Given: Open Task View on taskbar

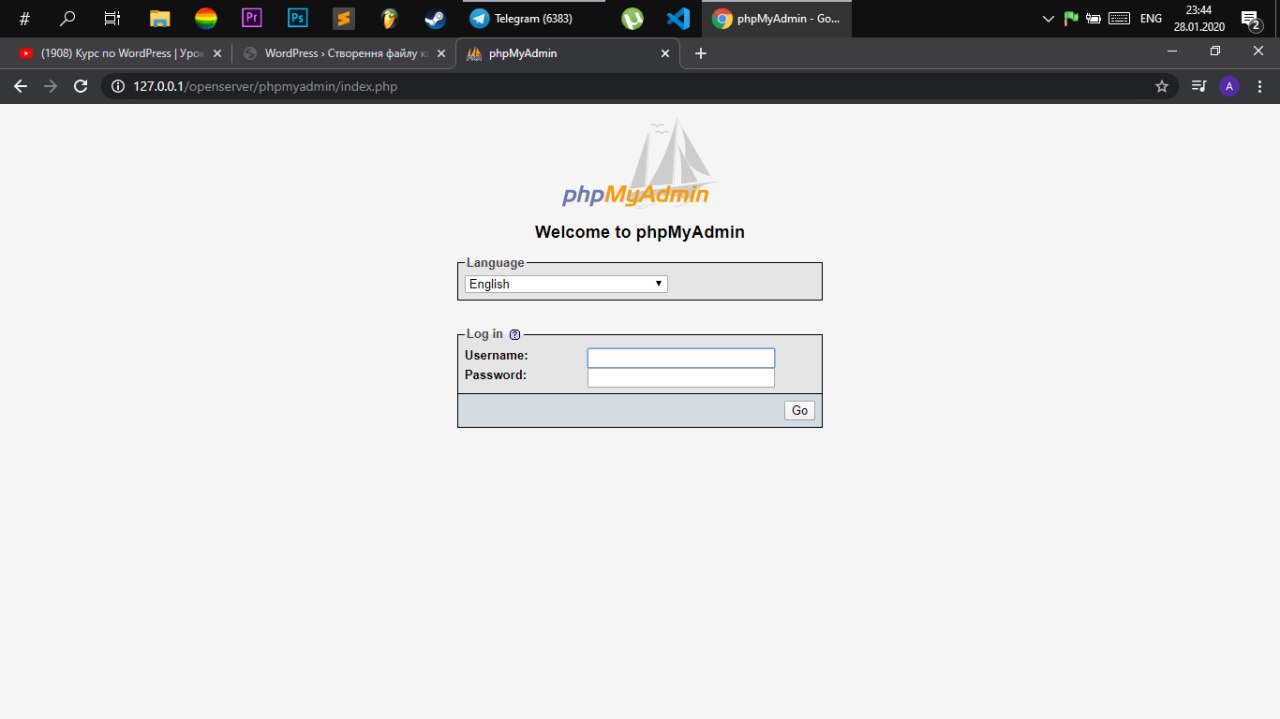Looking at the screenshot, I should coord(112,18).
